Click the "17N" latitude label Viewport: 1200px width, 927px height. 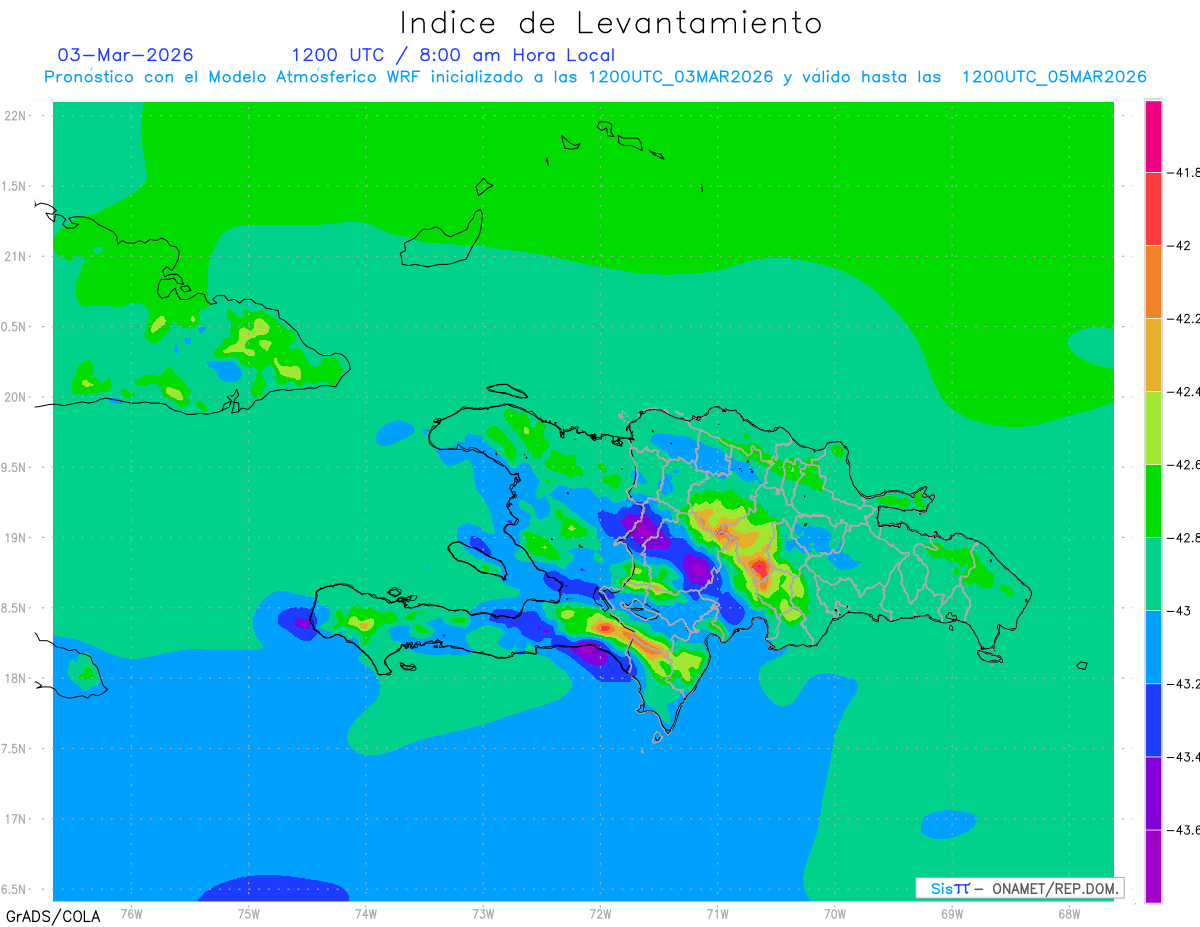[x=16, y=819]
